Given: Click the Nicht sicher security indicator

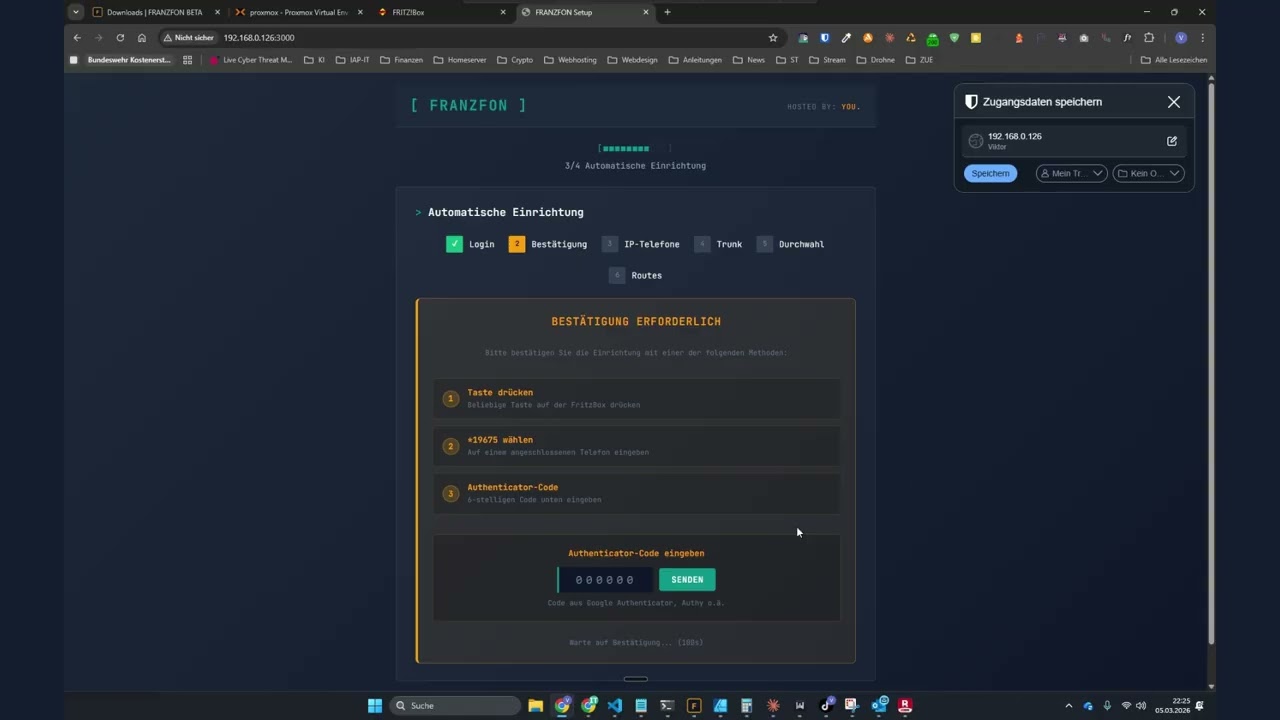Looking at the screenshot, I should tap(188, 38).
